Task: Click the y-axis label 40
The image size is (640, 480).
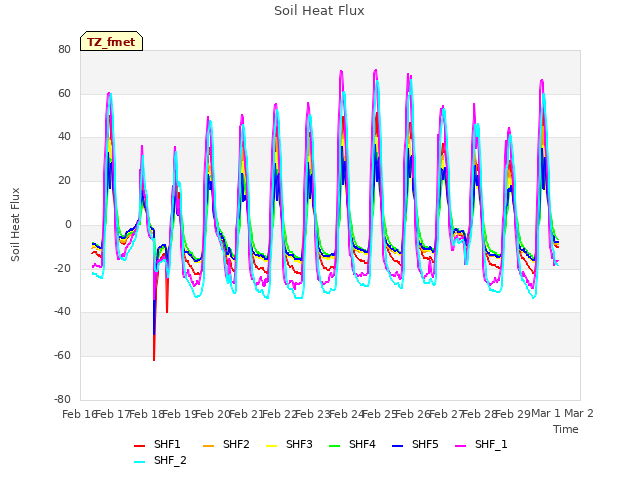Action: coord(64,137)
